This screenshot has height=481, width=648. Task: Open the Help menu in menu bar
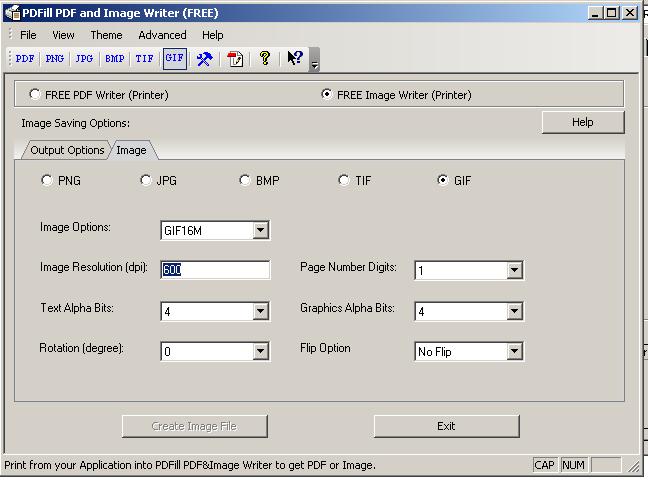(x=212, y=35)
